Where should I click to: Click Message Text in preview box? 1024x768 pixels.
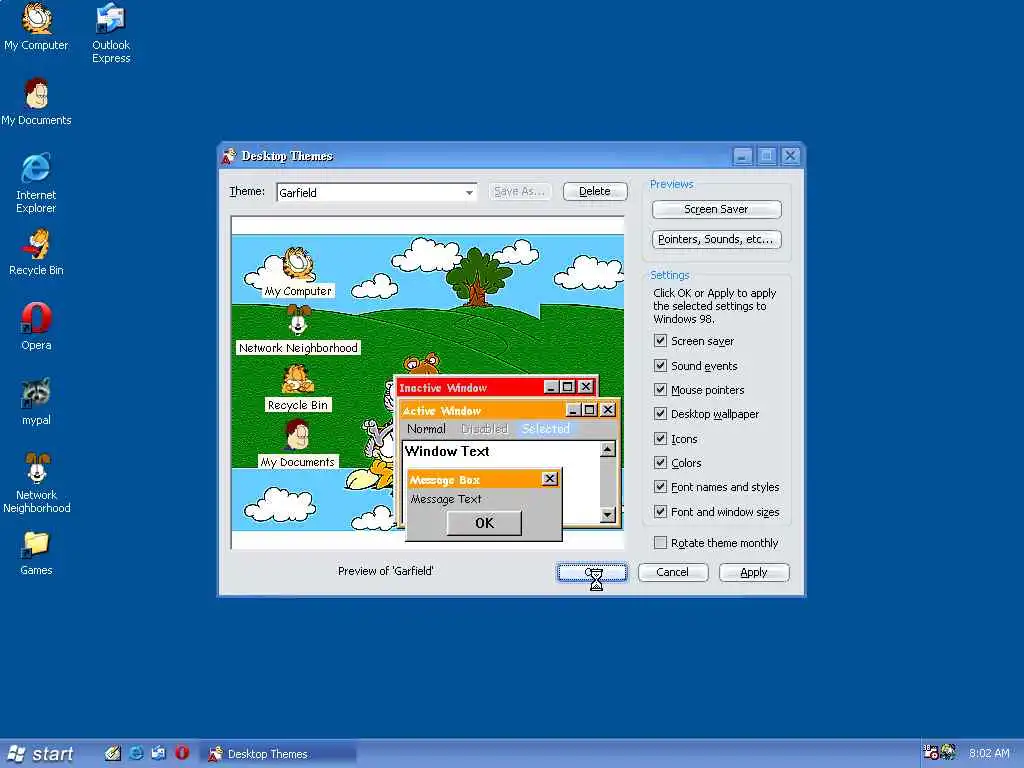point(446,499)
